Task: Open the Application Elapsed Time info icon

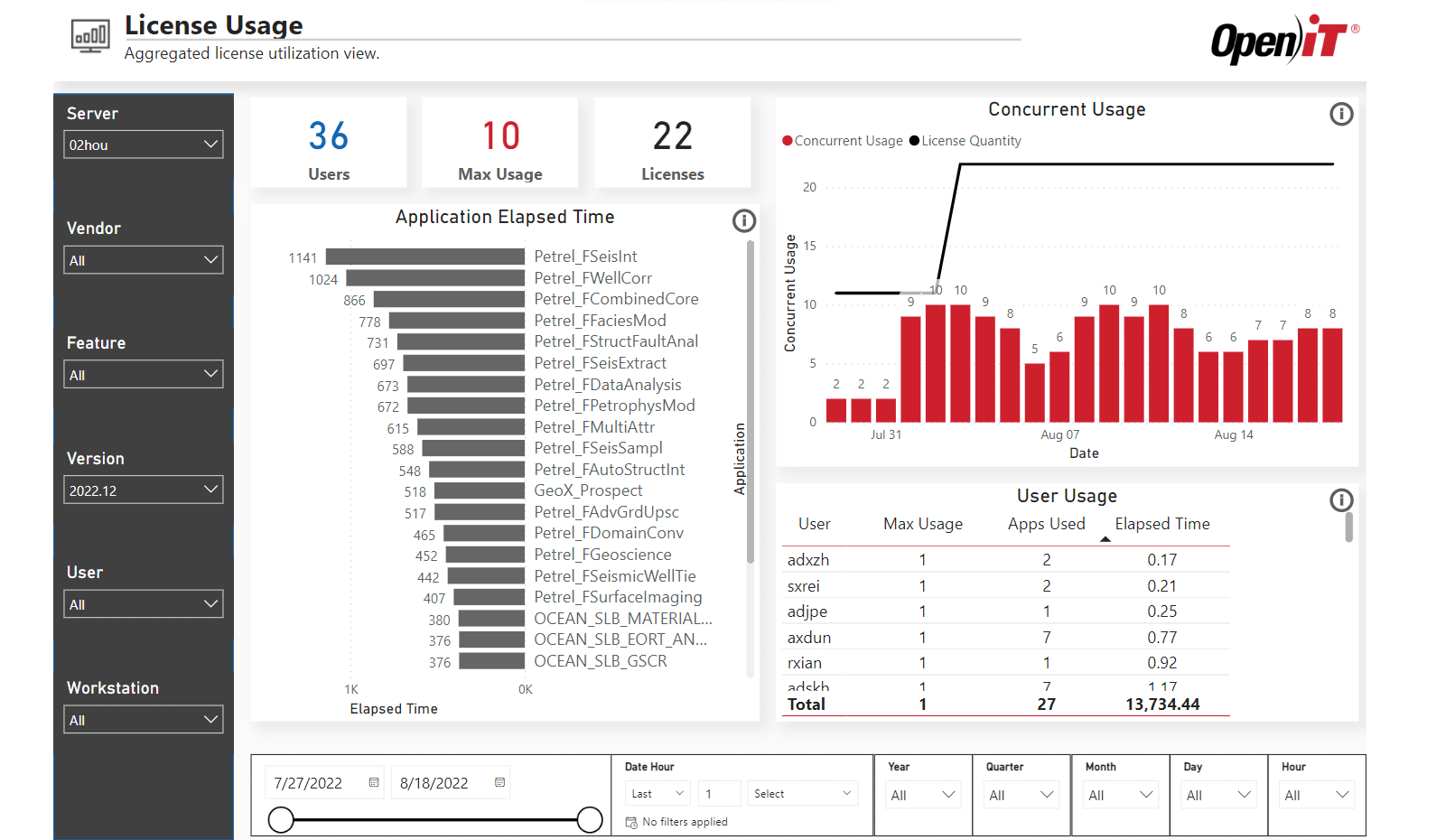Action: [x=743, y=220]
